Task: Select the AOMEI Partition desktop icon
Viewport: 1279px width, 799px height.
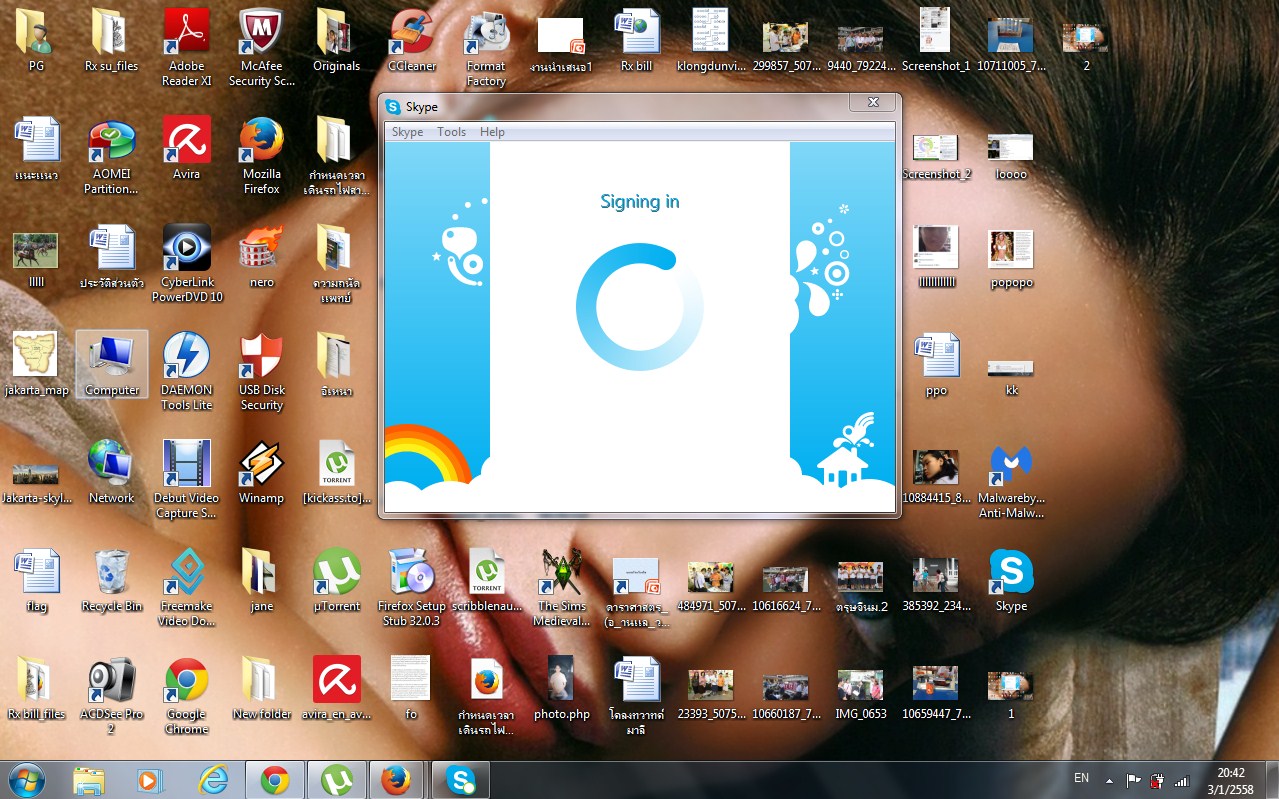Action: click(x=111, y=156)
